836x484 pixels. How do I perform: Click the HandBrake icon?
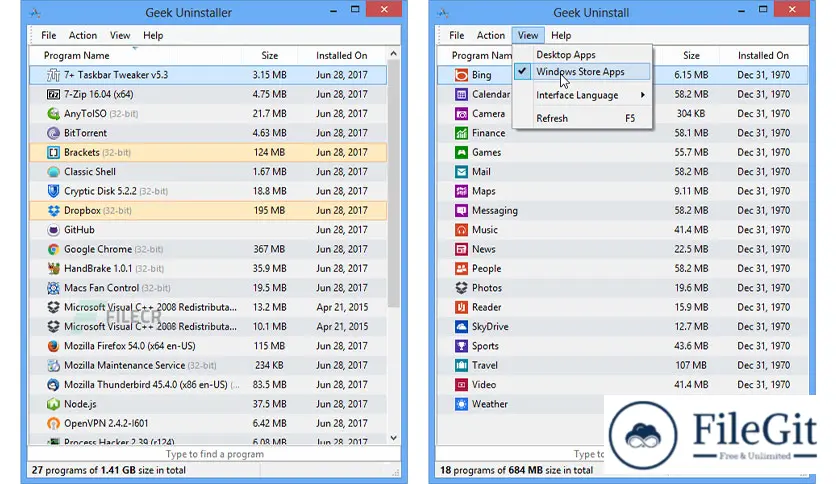coord(53,269)
